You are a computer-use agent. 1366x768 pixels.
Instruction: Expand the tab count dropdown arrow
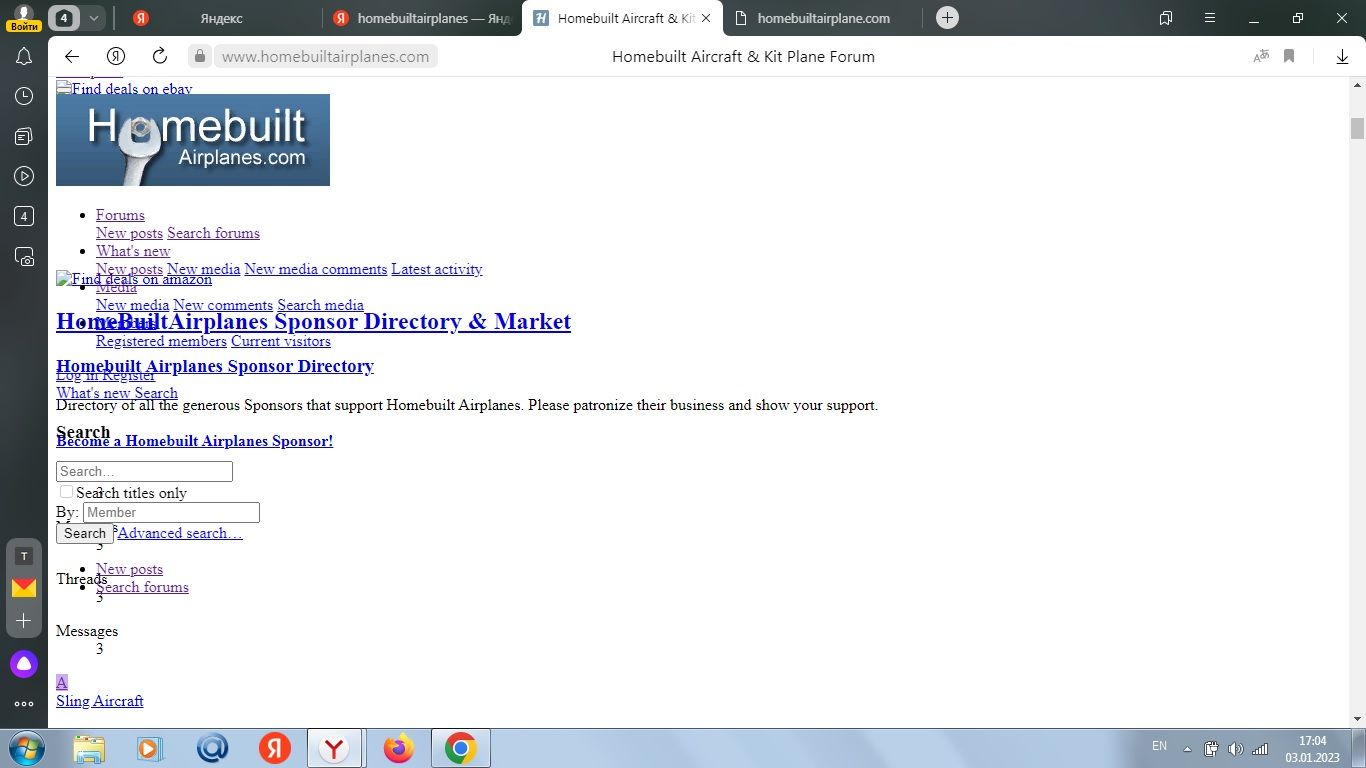[93, 18]
